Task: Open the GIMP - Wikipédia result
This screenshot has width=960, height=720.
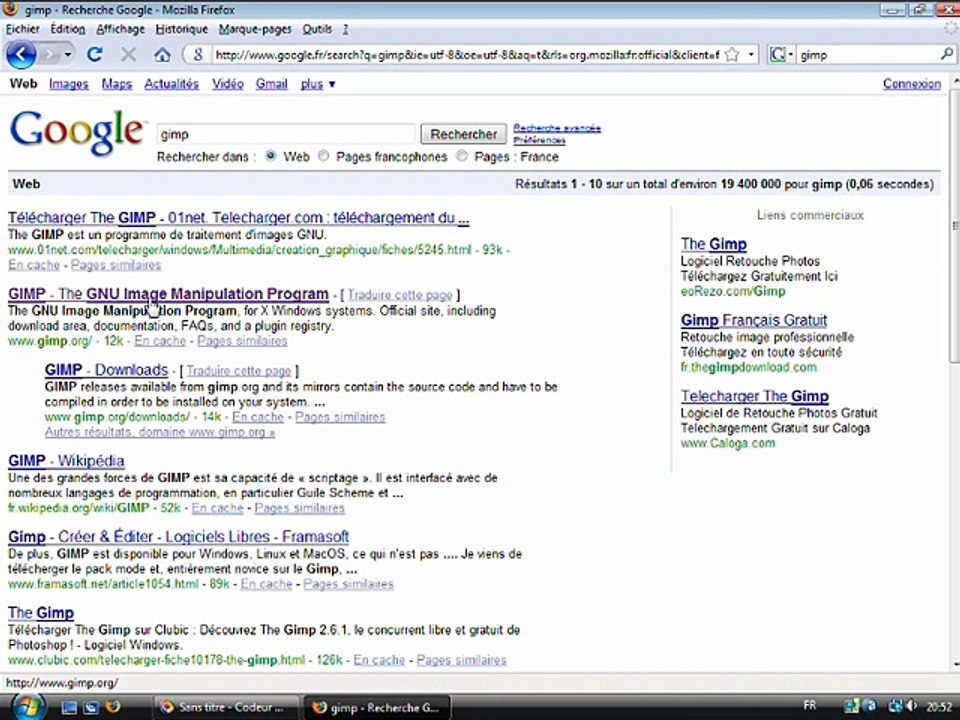Action: coord(66,460)
